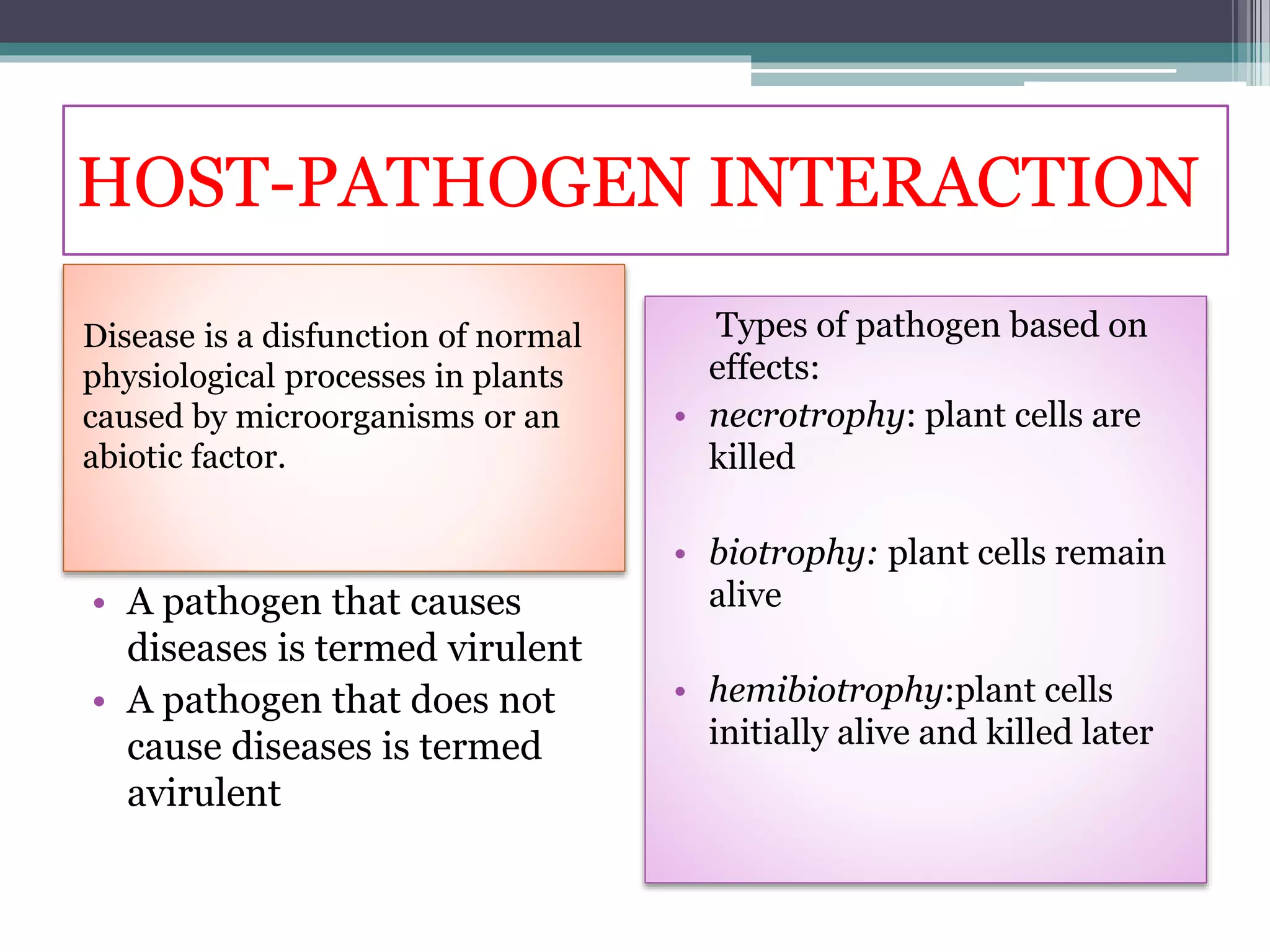Image resolution: width=1270 pixels, height=952 pixels.
Task: Click 'initially alive and killed later' text
Action: click(x=930, y=733)
